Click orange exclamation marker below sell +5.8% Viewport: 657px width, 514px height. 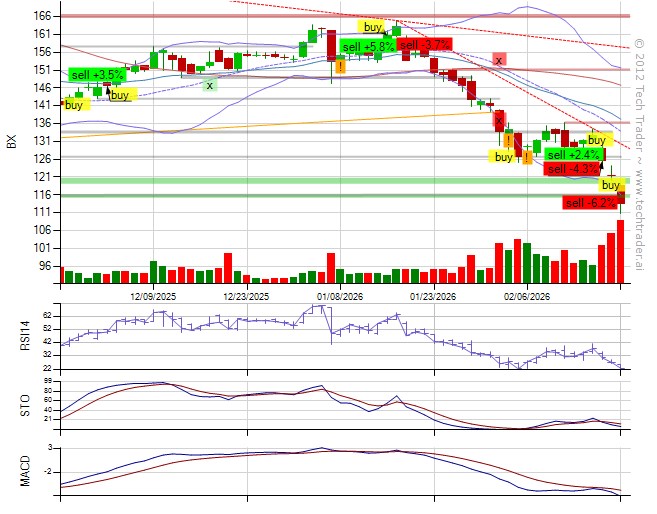pyautogui.click(x=341, y=66)
